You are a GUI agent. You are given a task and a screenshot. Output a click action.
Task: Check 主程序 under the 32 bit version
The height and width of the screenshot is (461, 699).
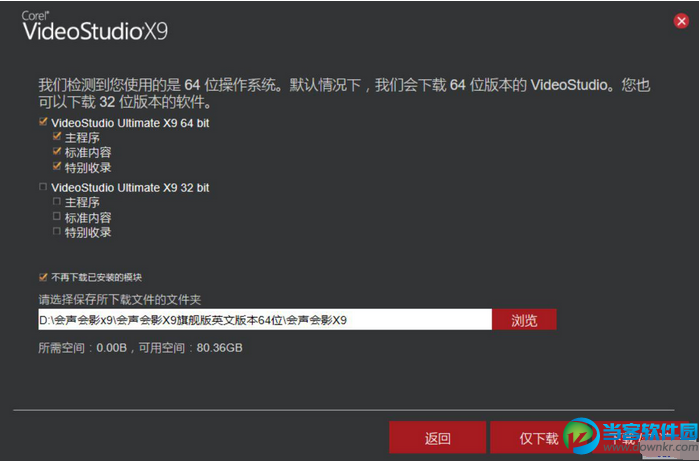click(x=57, y=202)
